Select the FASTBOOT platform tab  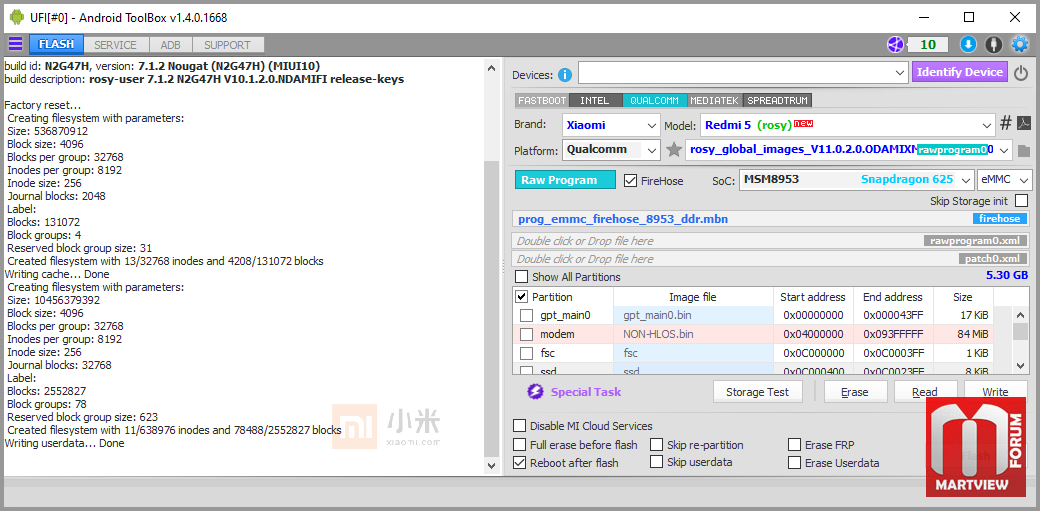(x=542, y=101)
